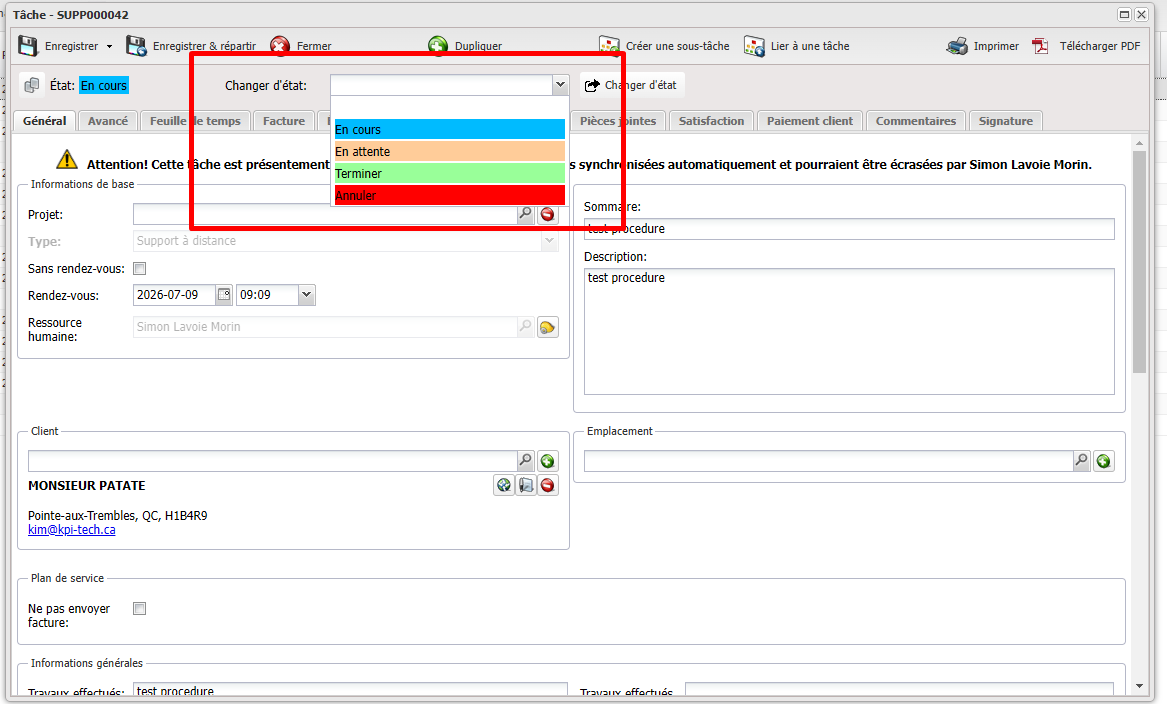1167x704 pixels.
Task: Go to the Satisfaction tab
Action: [x=712, y=121]
